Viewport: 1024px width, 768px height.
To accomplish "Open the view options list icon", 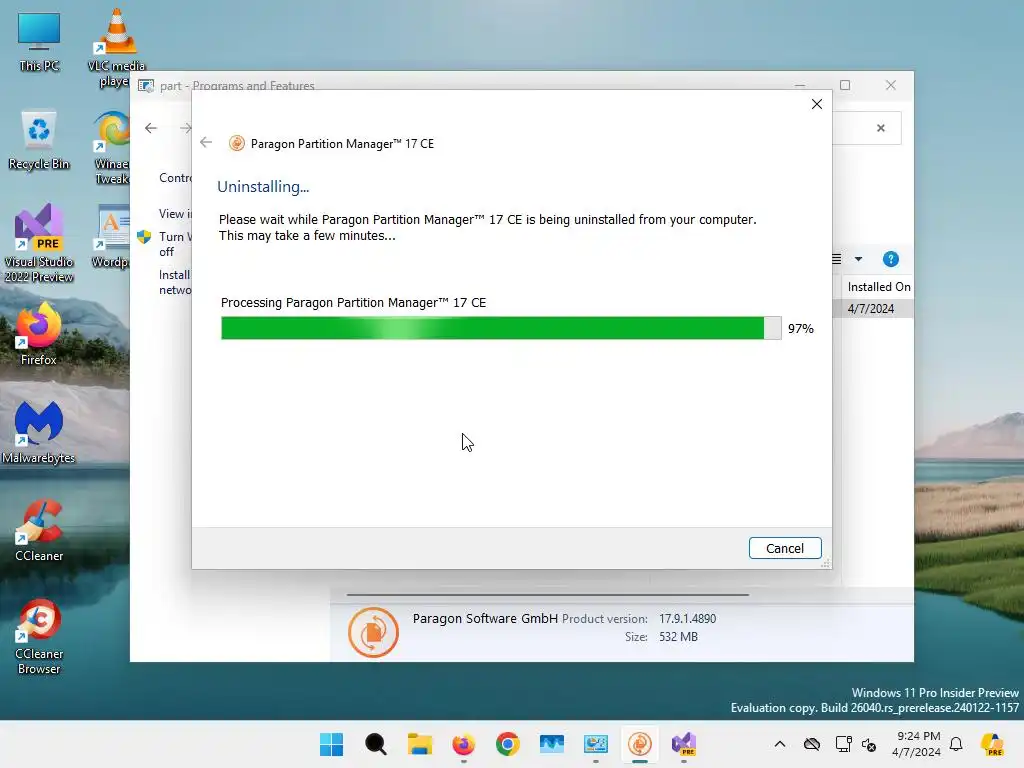I will point(837,259).
